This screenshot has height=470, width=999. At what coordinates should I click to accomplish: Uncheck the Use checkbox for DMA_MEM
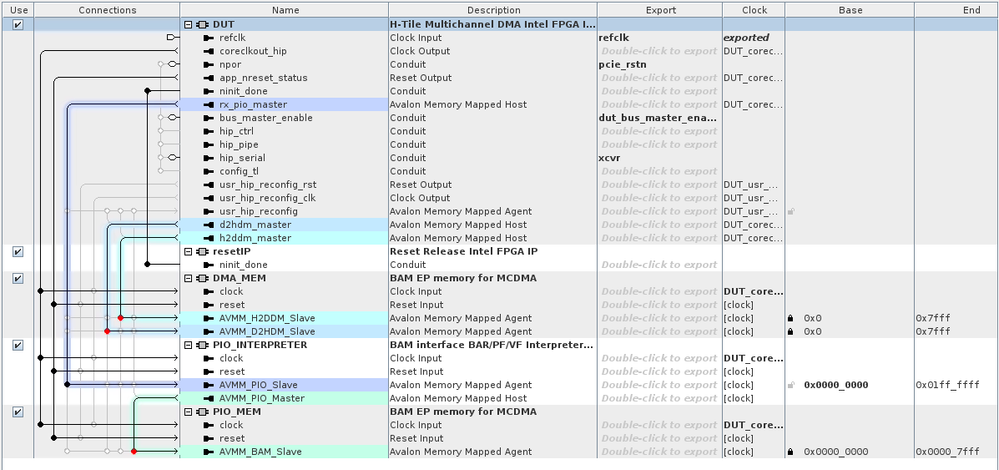(17, 278)
